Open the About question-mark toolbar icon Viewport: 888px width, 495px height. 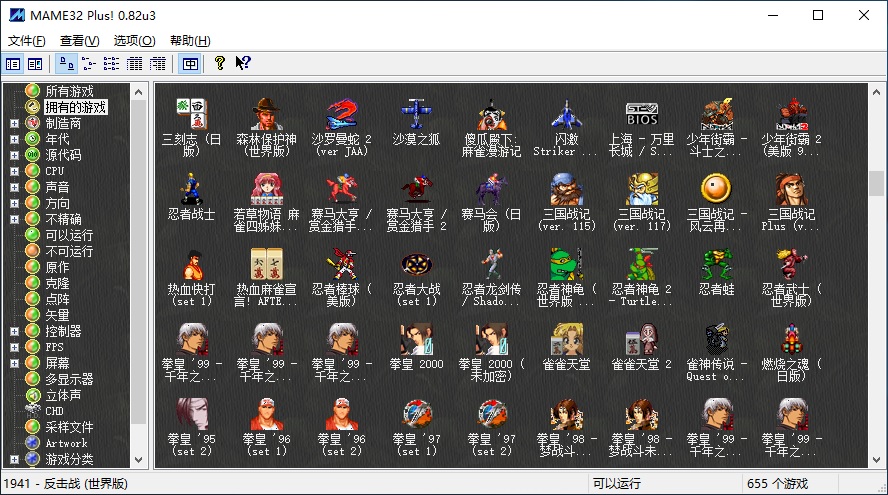click(x=220, y=63)
